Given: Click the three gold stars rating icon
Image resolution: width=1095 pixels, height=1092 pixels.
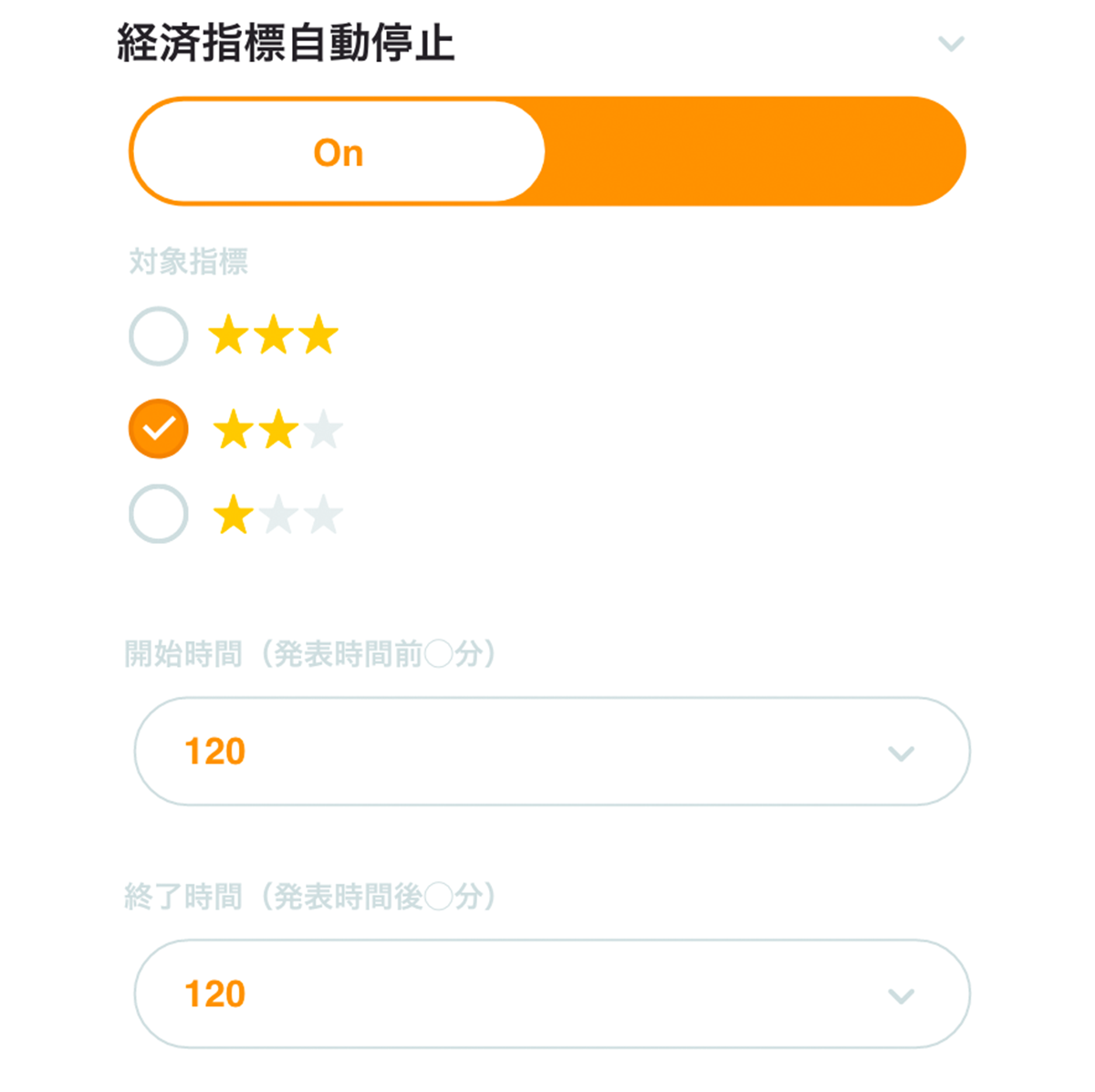Looking at the screenshot, I should coord(274,335).
